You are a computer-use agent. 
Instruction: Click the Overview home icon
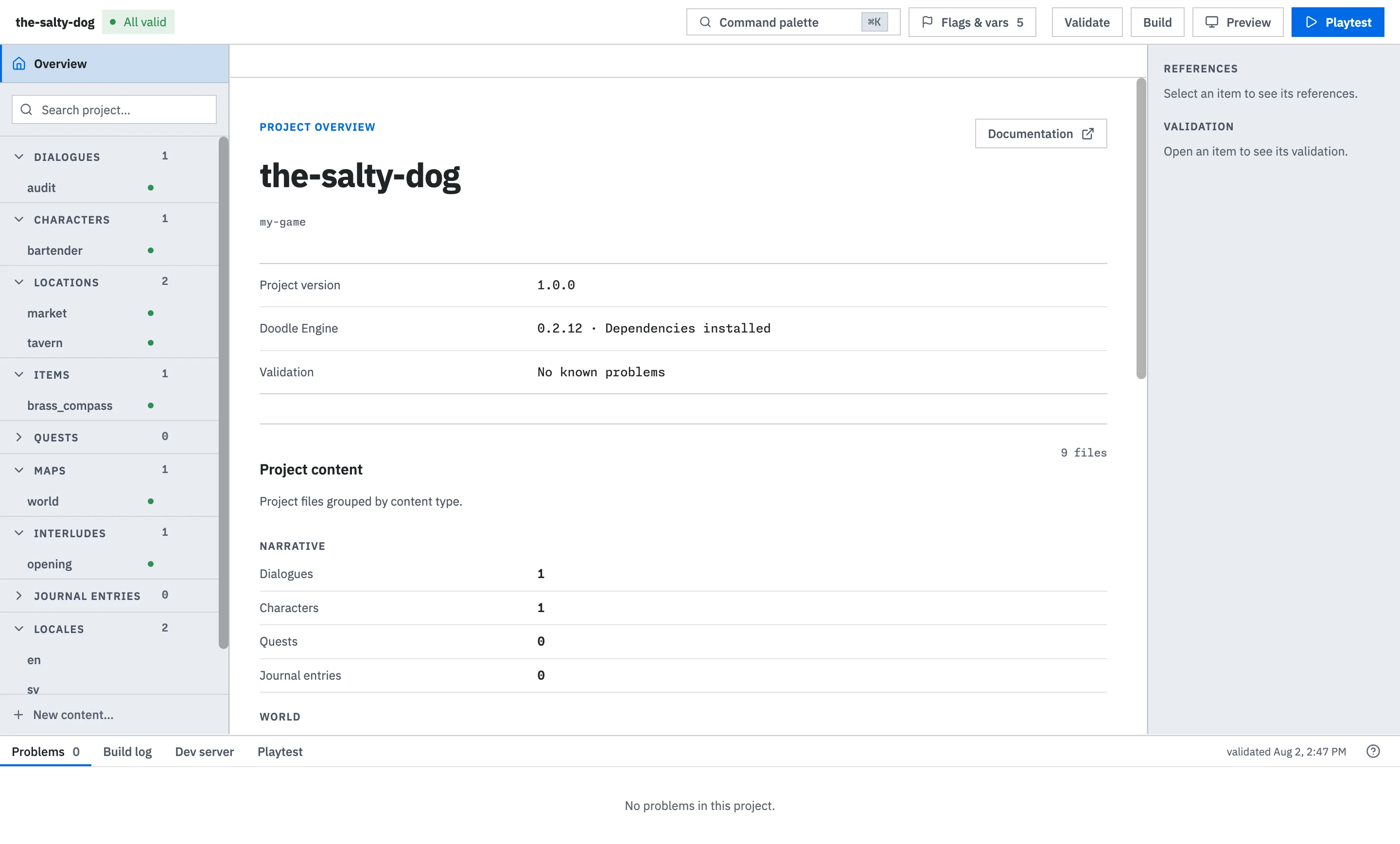pos(19,64)
